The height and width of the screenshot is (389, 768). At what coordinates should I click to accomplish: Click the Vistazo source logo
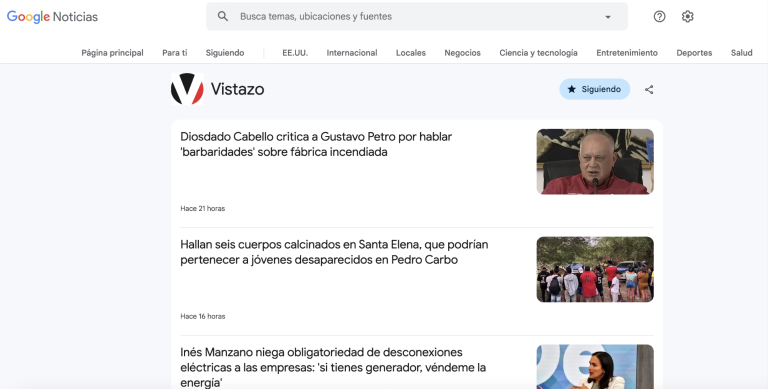pos(187,89)
